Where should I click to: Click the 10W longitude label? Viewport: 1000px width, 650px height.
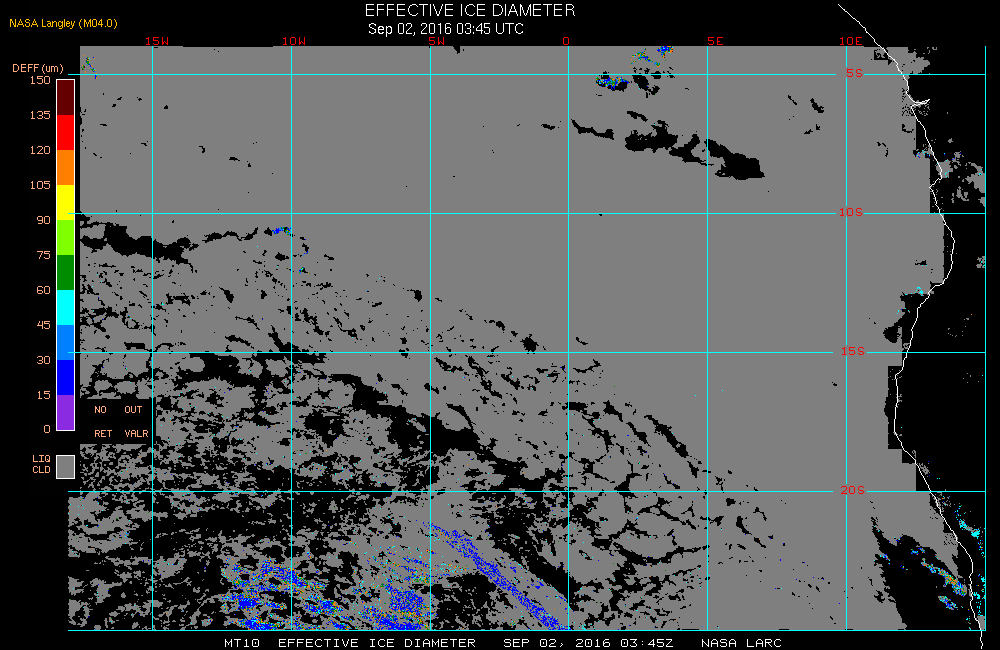click(x=294, y=41)
